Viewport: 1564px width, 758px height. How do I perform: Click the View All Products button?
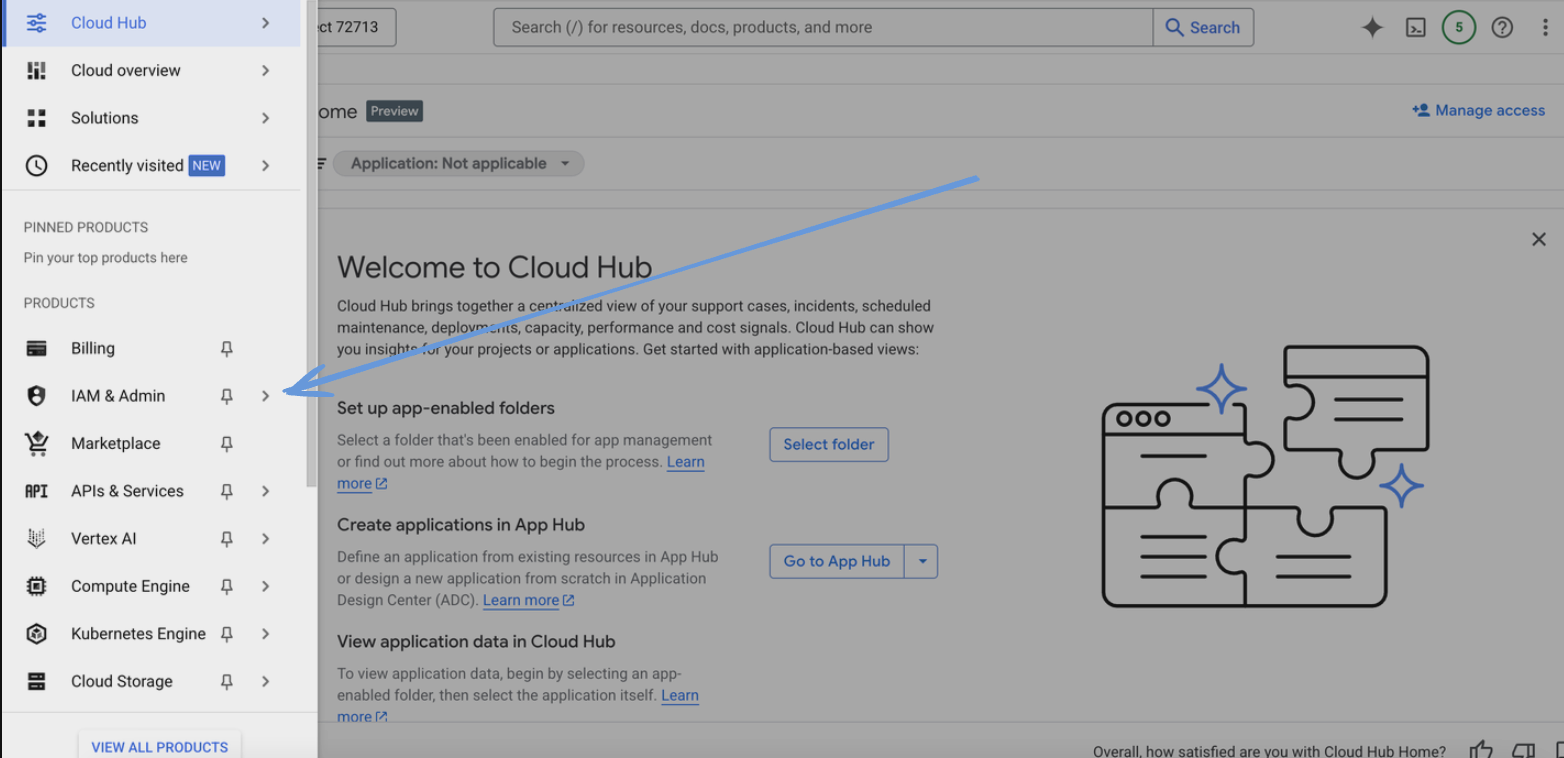point(159,746)
